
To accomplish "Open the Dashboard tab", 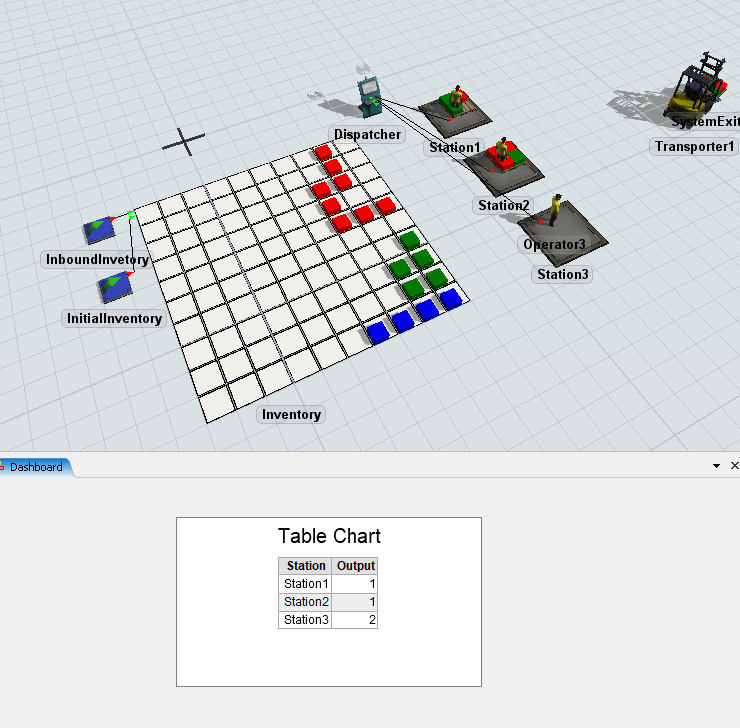I will click(x=36, y=467).
